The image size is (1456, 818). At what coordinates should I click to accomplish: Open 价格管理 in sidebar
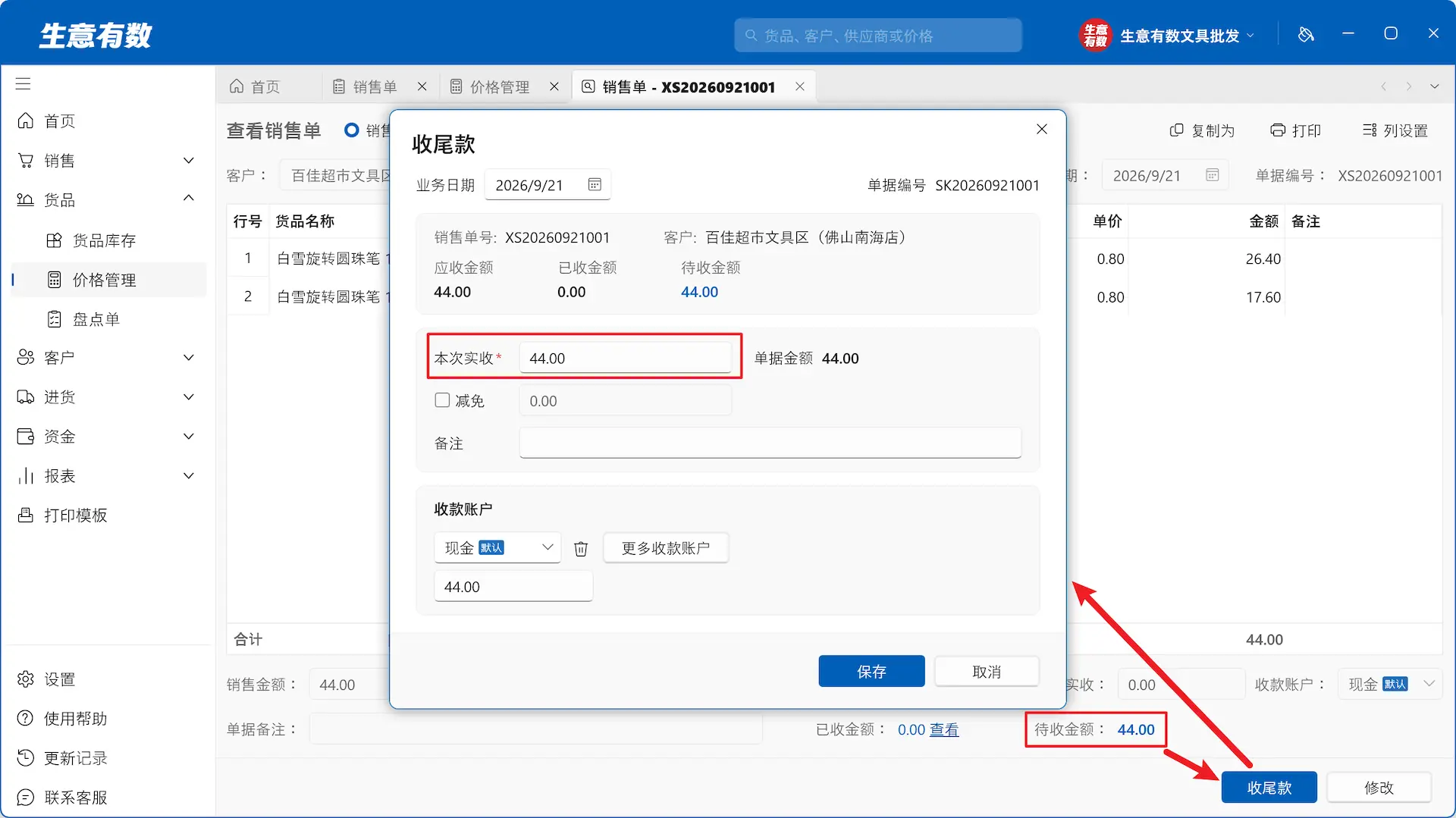(x=106, y=280)
